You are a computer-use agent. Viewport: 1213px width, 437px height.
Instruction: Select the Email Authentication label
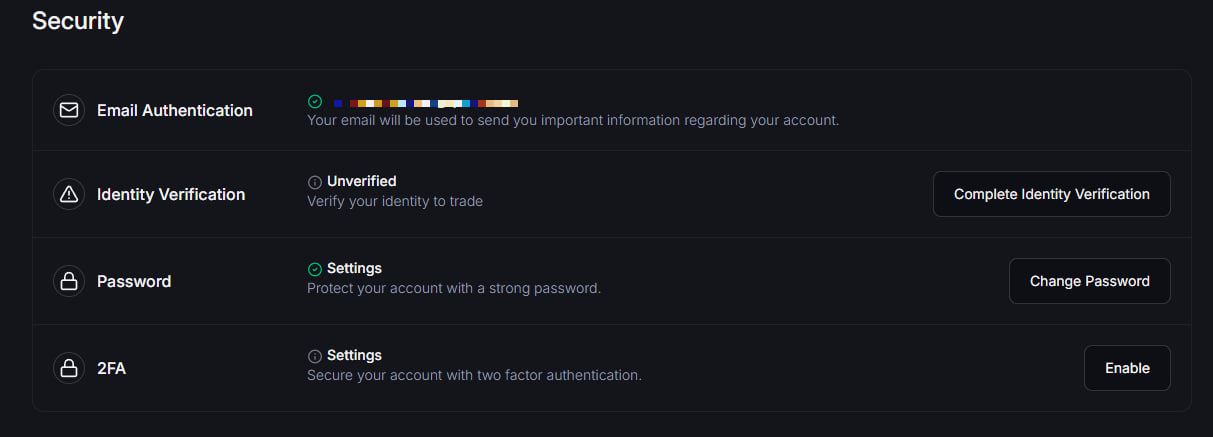(175, 110)
